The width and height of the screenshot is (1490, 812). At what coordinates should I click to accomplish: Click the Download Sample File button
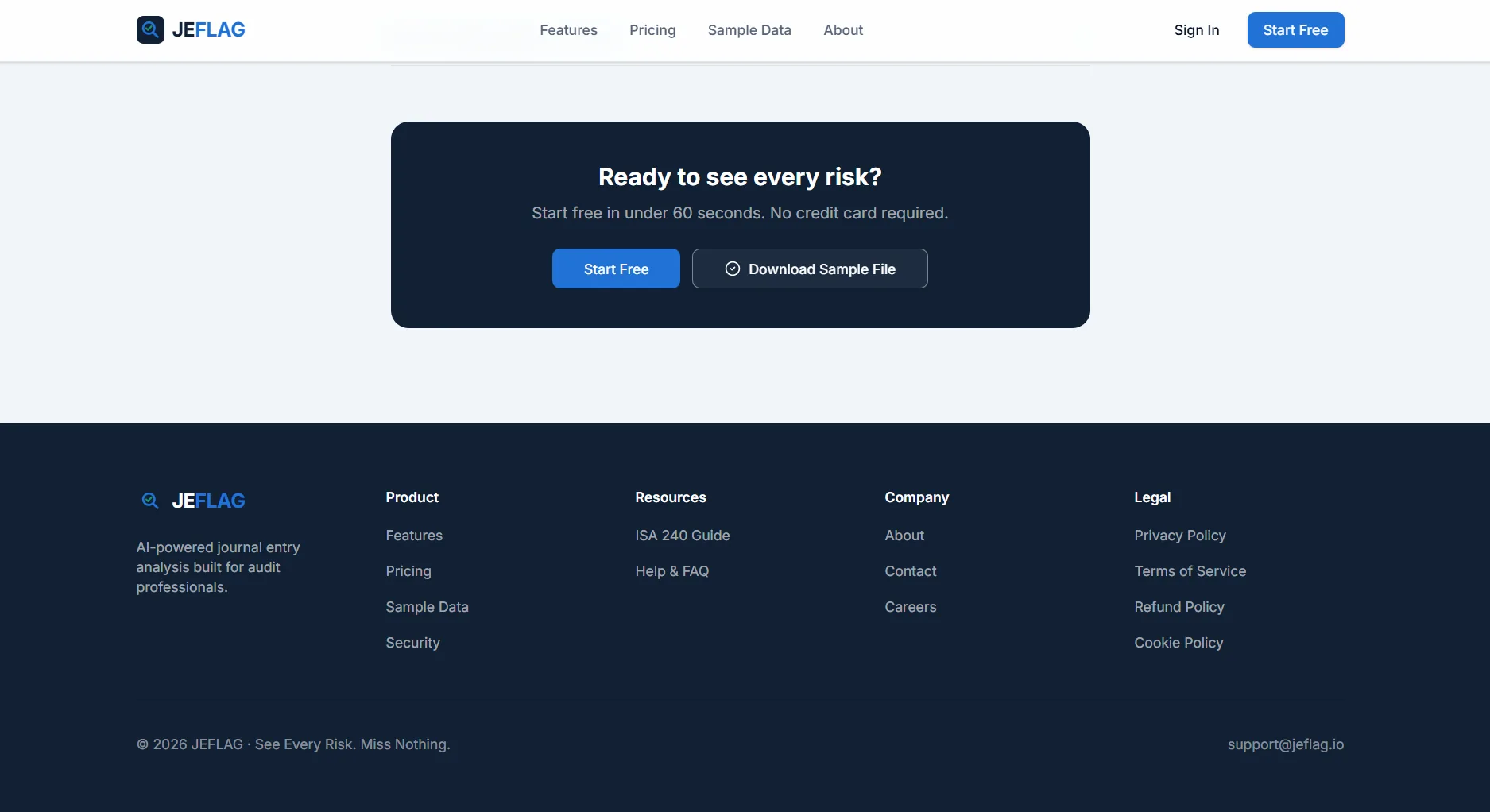pos(810,269)
